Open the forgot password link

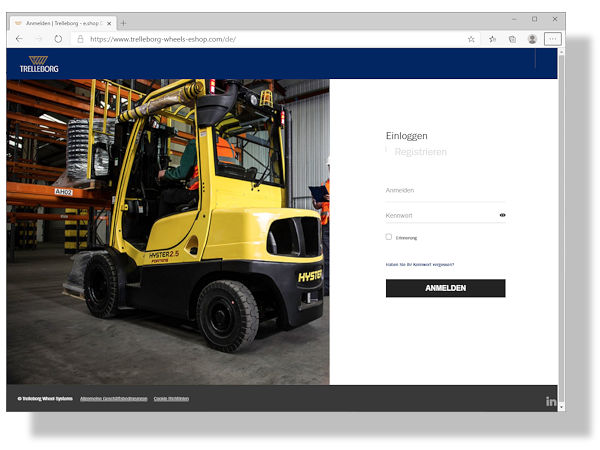pos(420,264)
